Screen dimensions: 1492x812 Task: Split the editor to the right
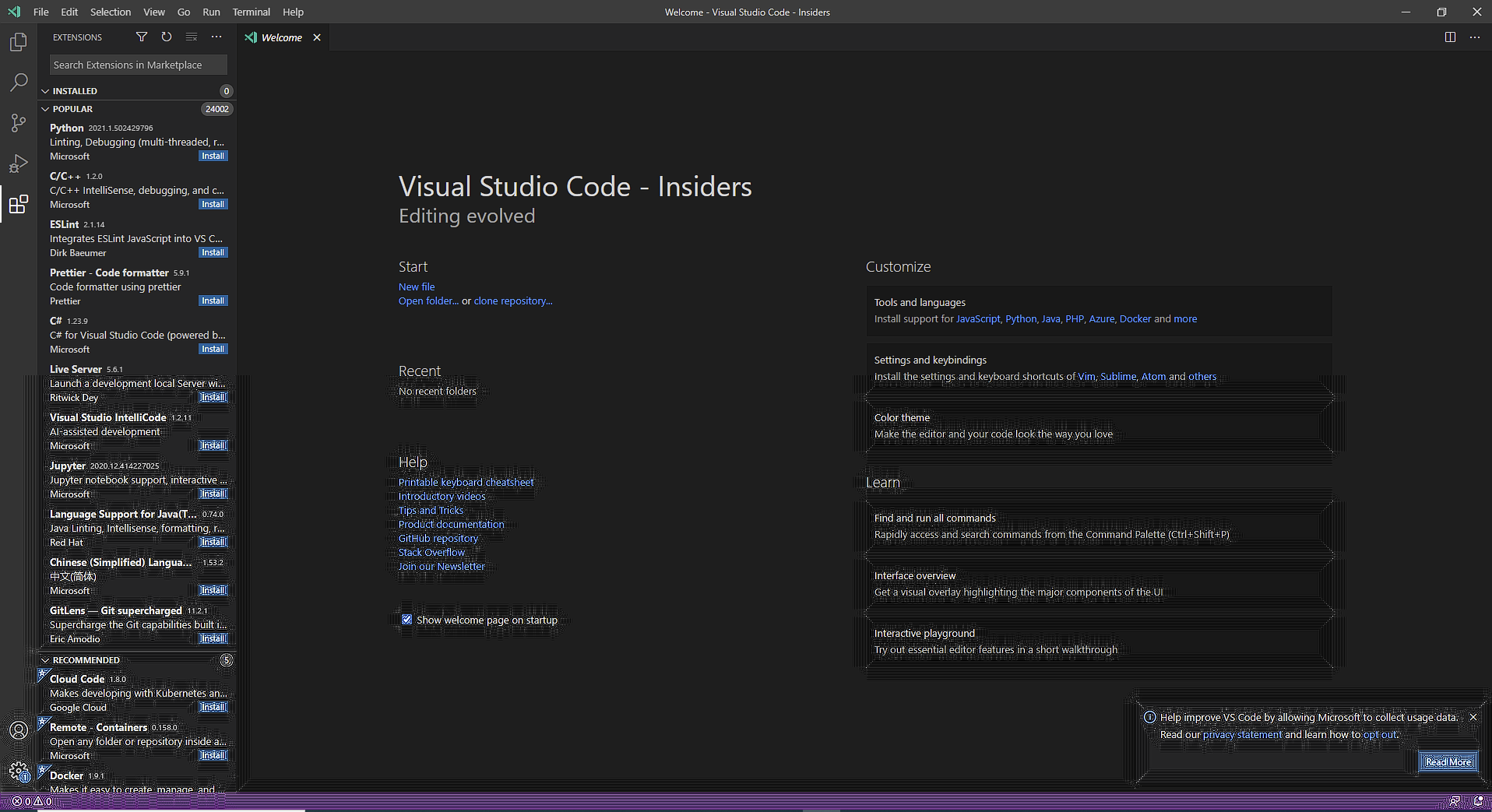[x=1450, y=37]
